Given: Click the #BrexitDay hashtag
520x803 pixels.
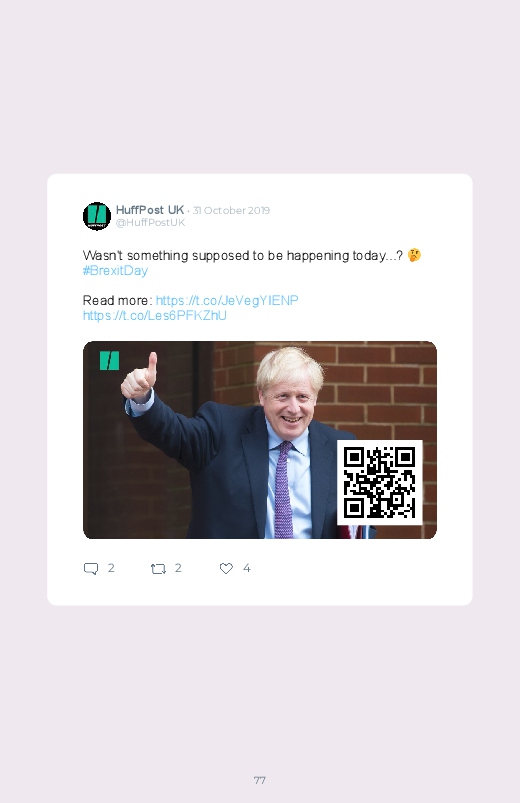Looking at the screenshot, I should (115, 270).
